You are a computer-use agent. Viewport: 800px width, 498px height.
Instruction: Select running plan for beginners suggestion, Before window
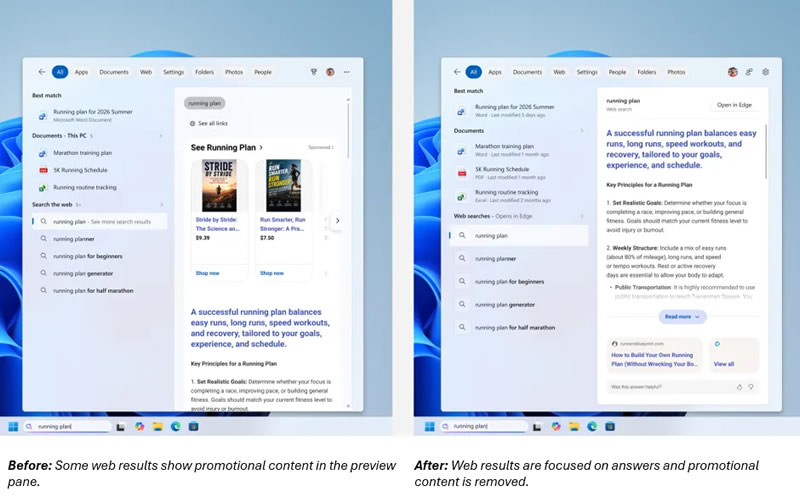pyautogui.click(x=99, y=256)
